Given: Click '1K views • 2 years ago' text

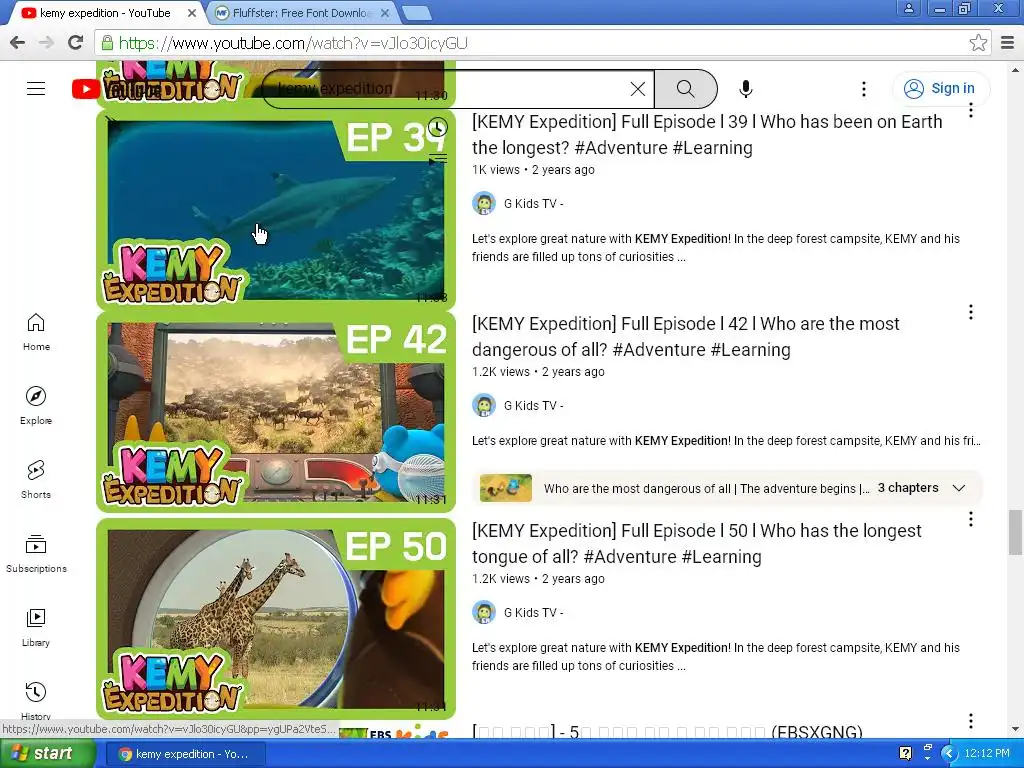Looking at the screenshot, I should tap(533, 170).
